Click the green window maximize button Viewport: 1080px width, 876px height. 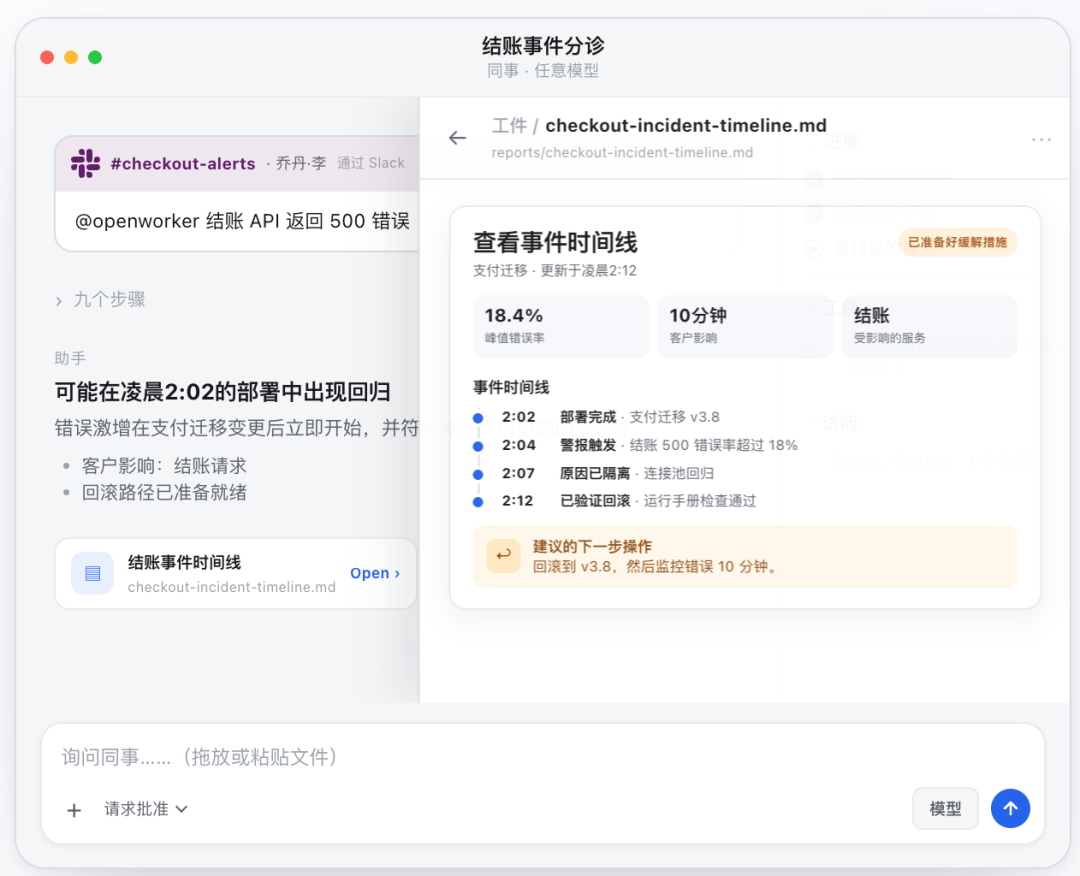pos(95,57)
